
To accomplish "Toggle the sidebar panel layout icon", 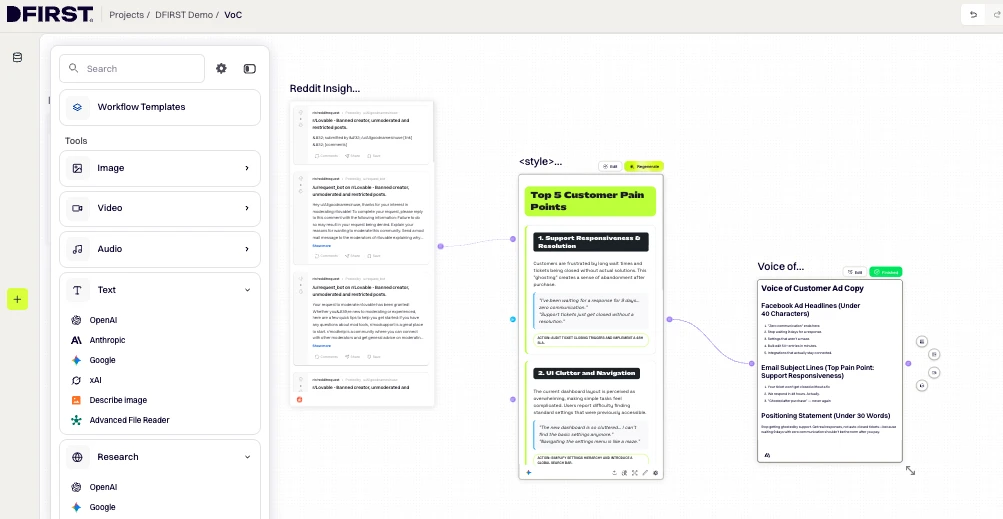I will pyautogui.click(x=249, y=68).
